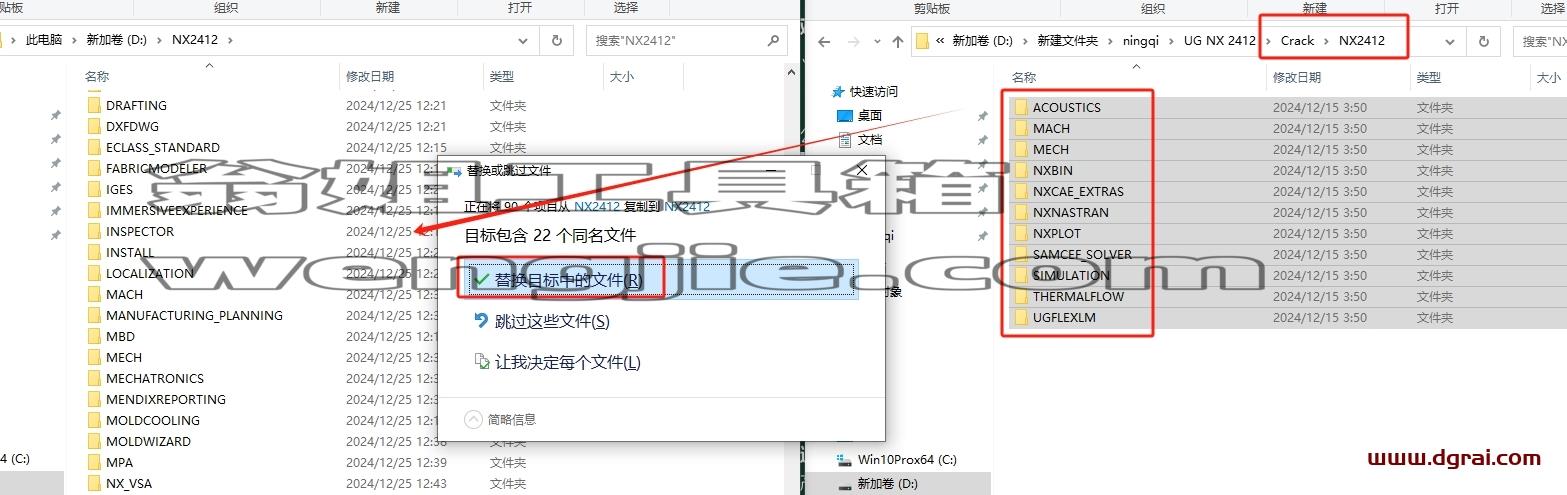Select the MECH folder in left window
This screenshot has width=1567, height=495.
pyautogui.click(x=123, y=357)
